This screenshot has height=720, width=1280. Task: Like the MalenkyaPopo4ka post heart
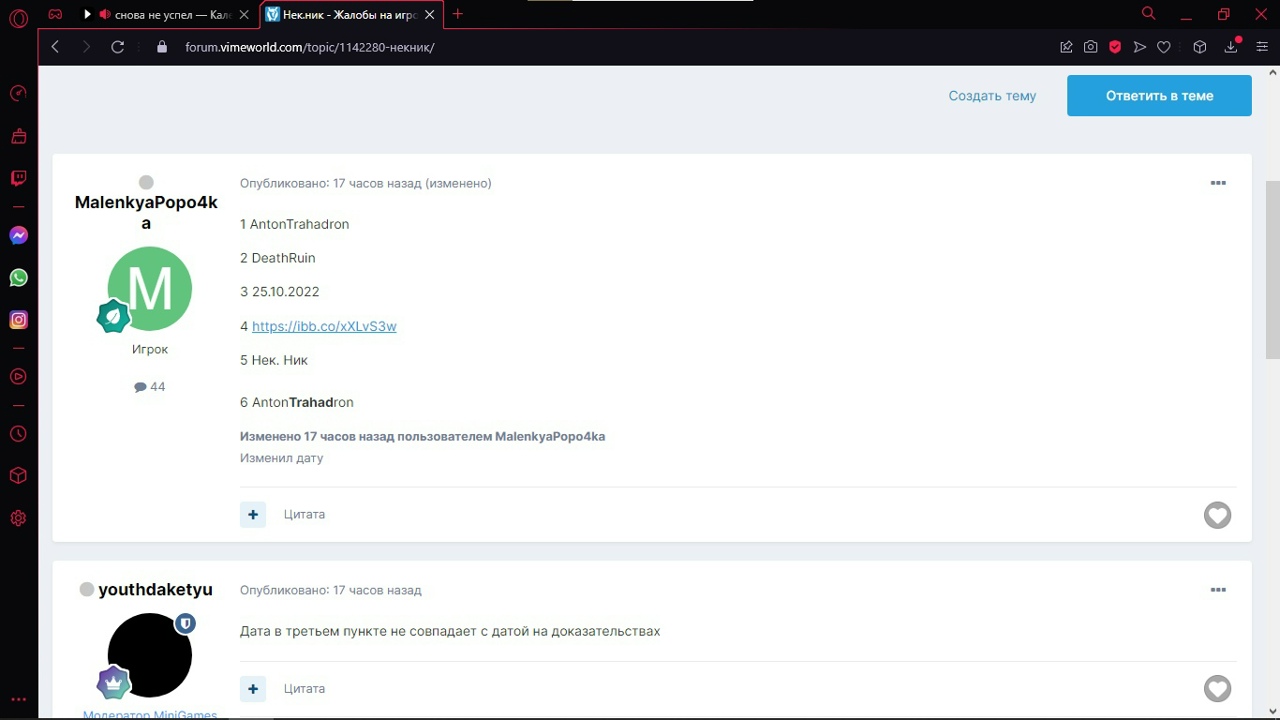click(x=1217, y=515)
